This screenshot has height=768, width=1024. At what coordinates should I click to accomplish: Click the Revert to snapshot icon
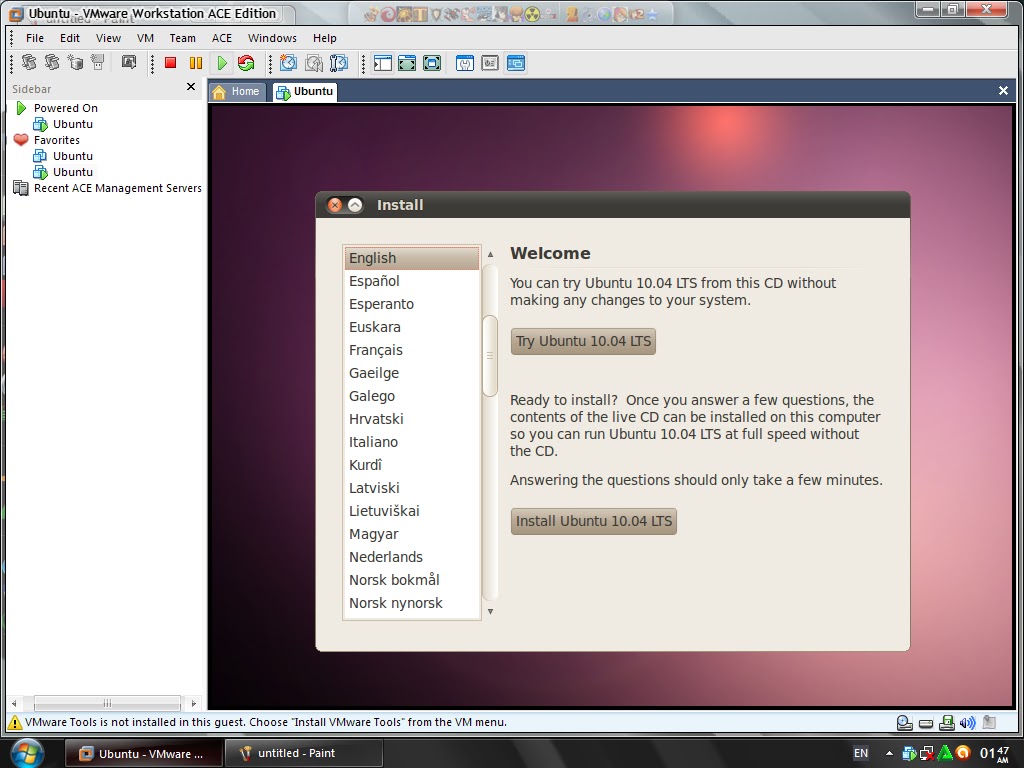point(313,63)
